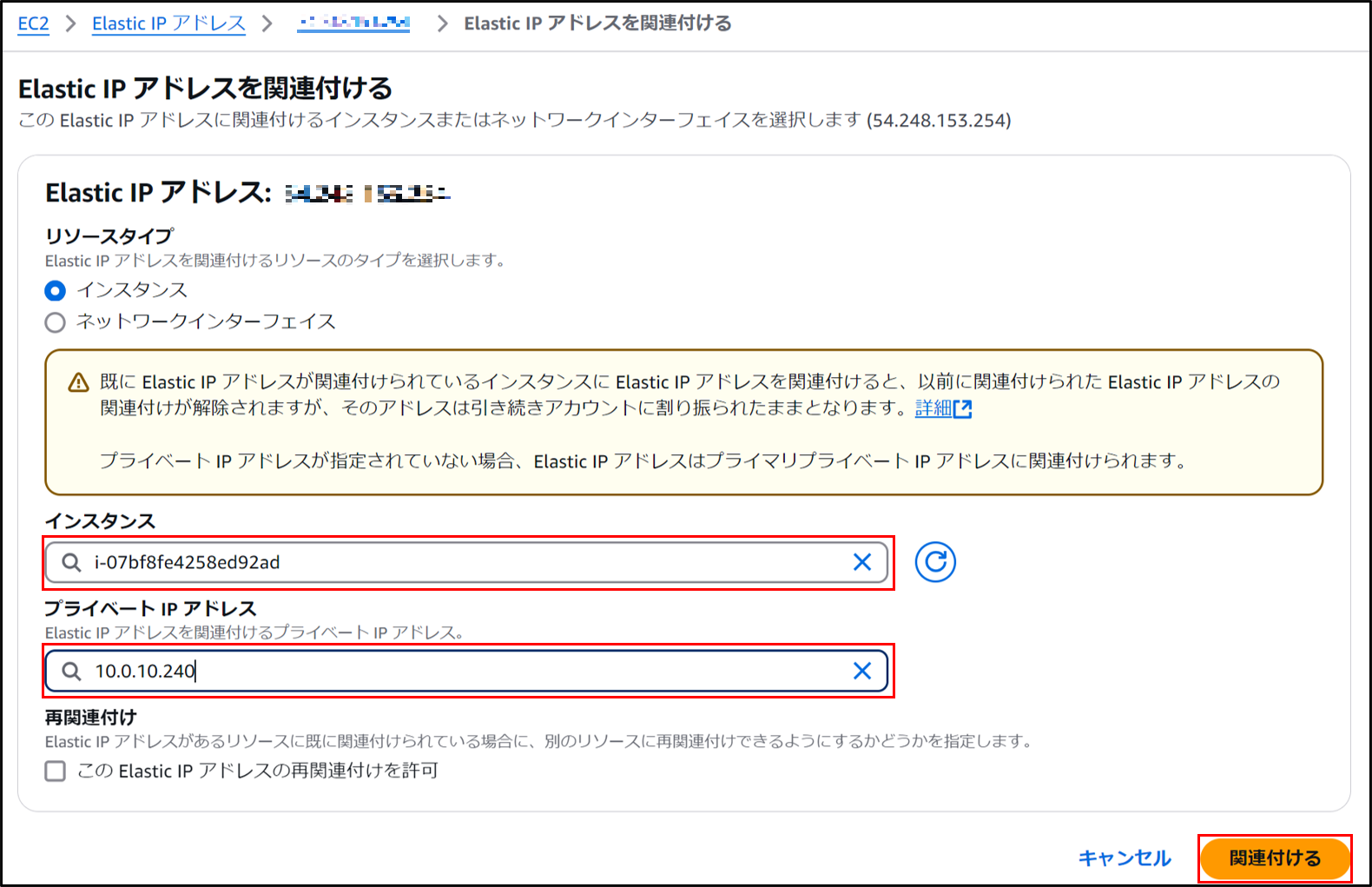Viewport: 1372px width, 887px height.
Task: Click the magnifier icon beside 10.0.10.240
Action: pos(71,672)
